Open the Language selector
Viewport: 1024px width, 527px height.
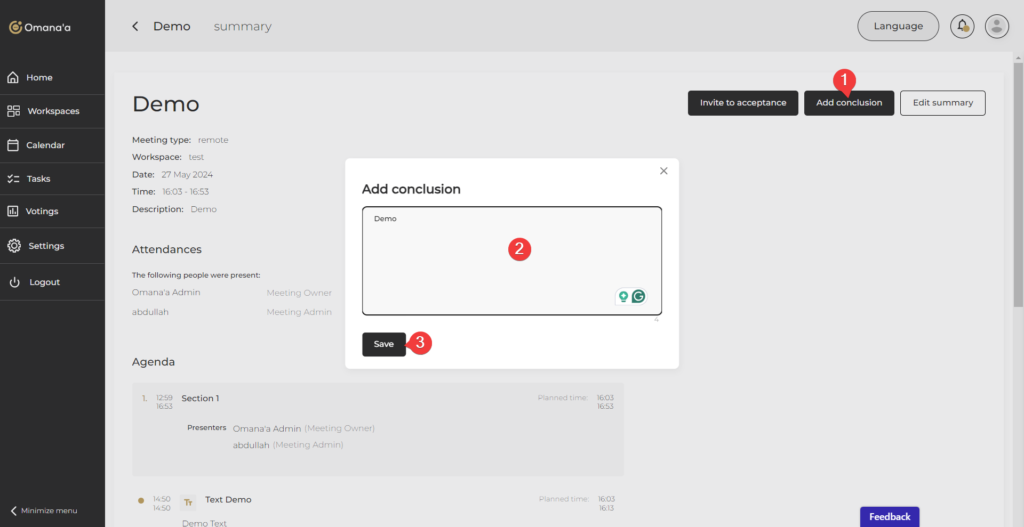(x=898, y=26)
